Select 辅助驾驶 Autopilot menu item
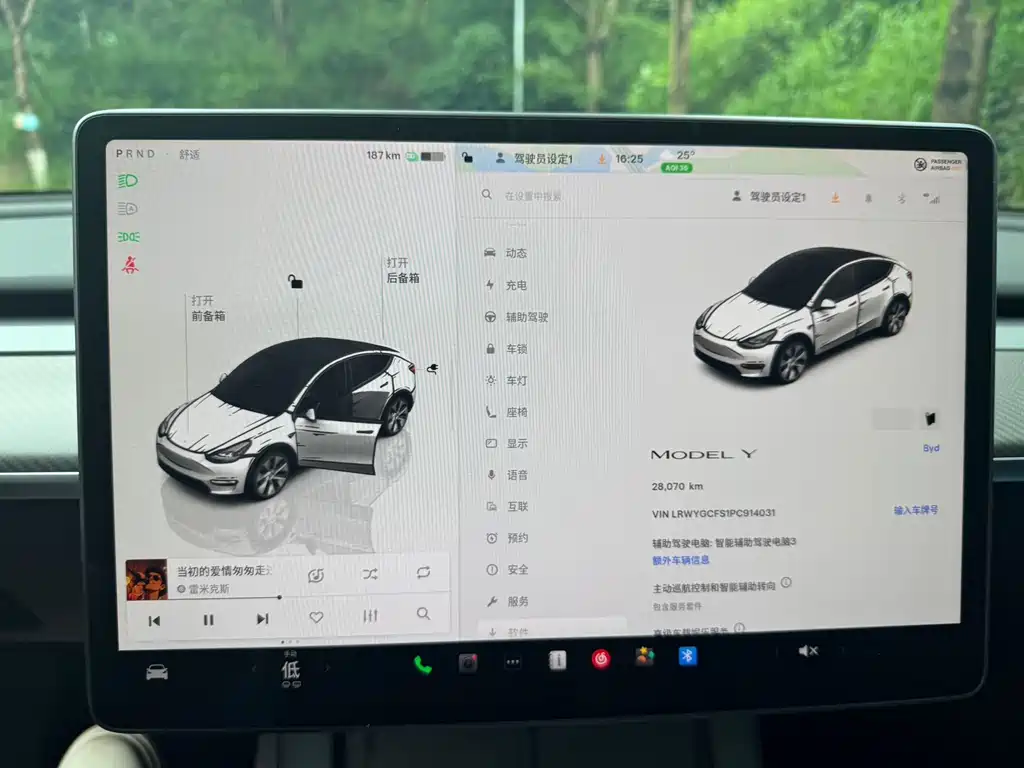The height and width of the screenshot is (768, 1024). coord(516,317)
